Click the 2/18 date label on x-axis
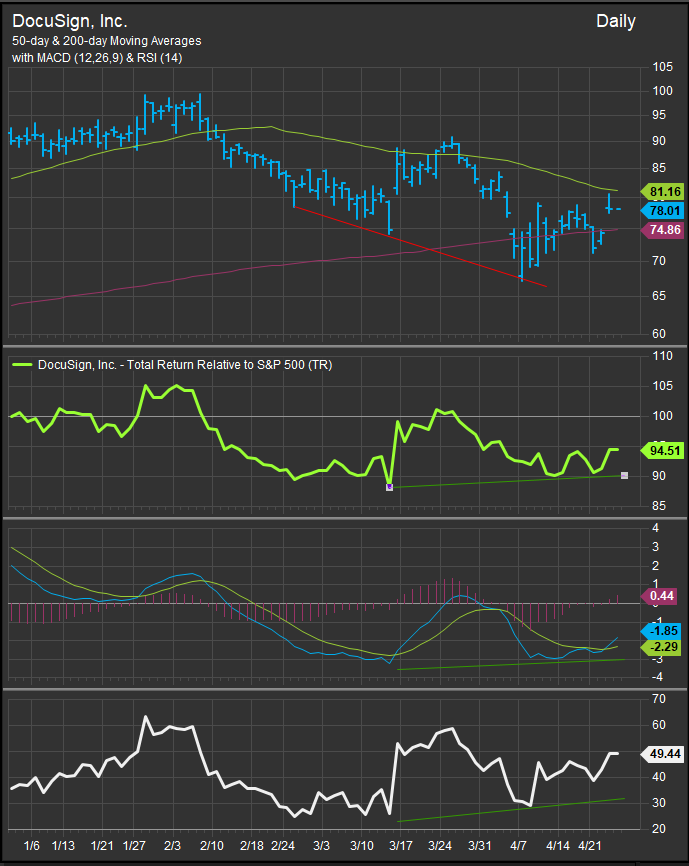 [252, 846]
